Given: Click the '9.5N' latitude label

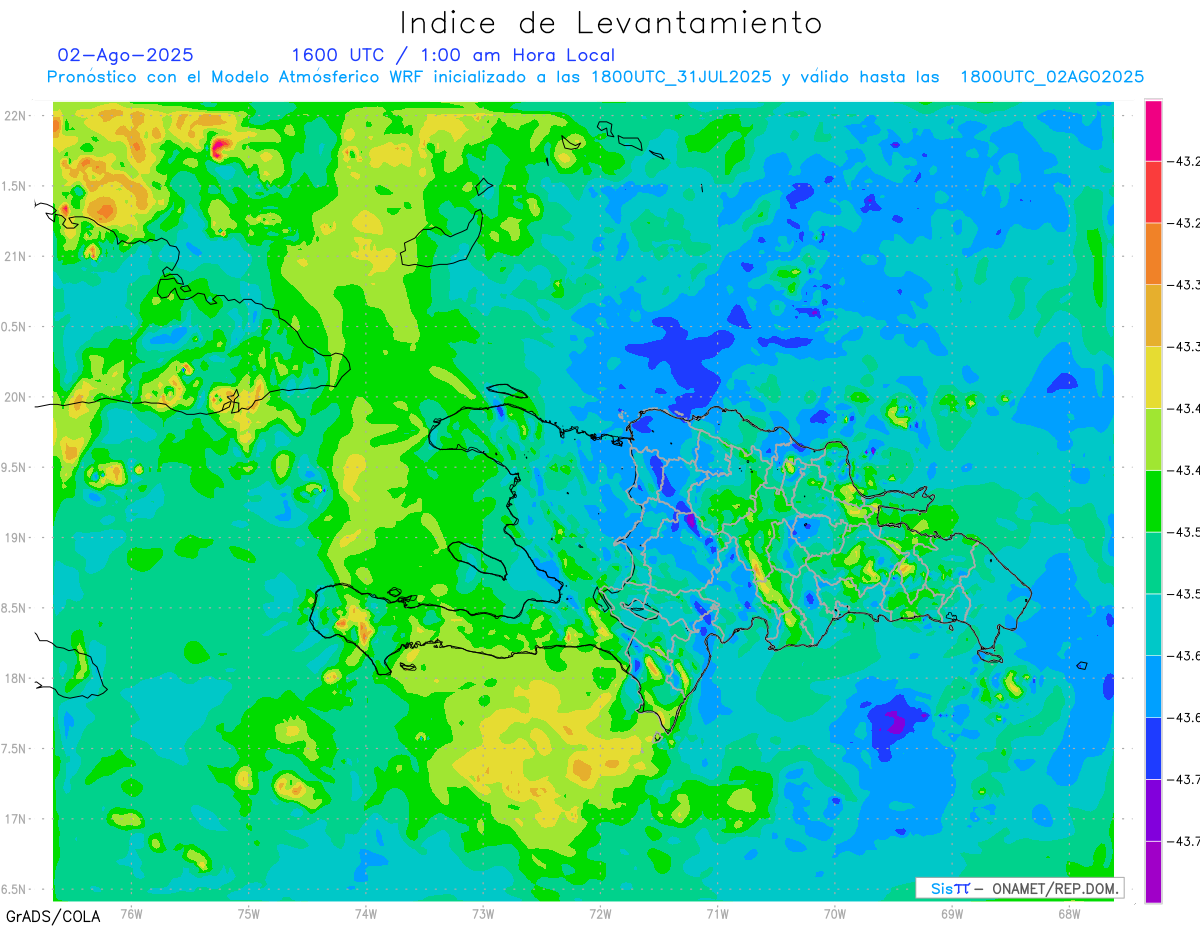Looking at the screenshot, I should [13, 467].
